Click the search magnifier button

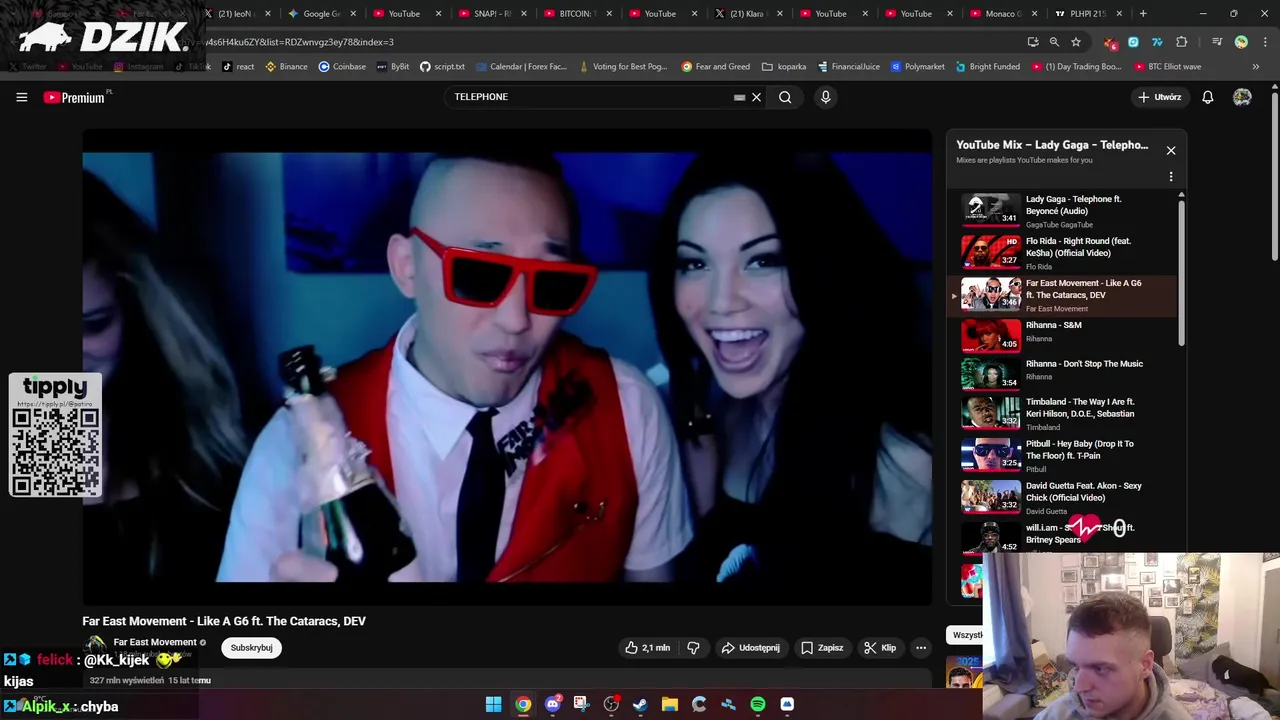(785, 97)
